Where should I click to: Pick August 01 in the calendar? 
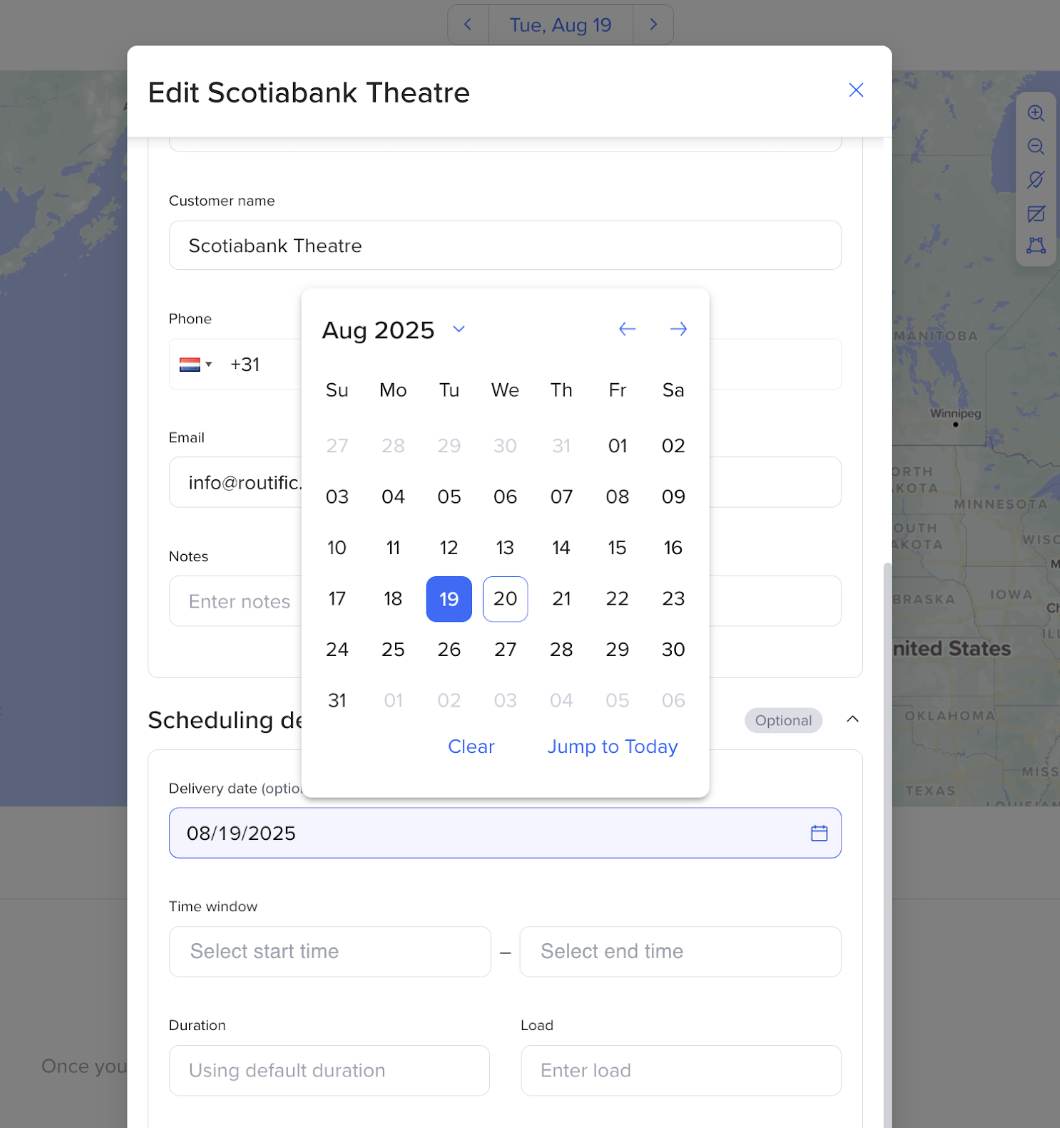pos(617,446)
